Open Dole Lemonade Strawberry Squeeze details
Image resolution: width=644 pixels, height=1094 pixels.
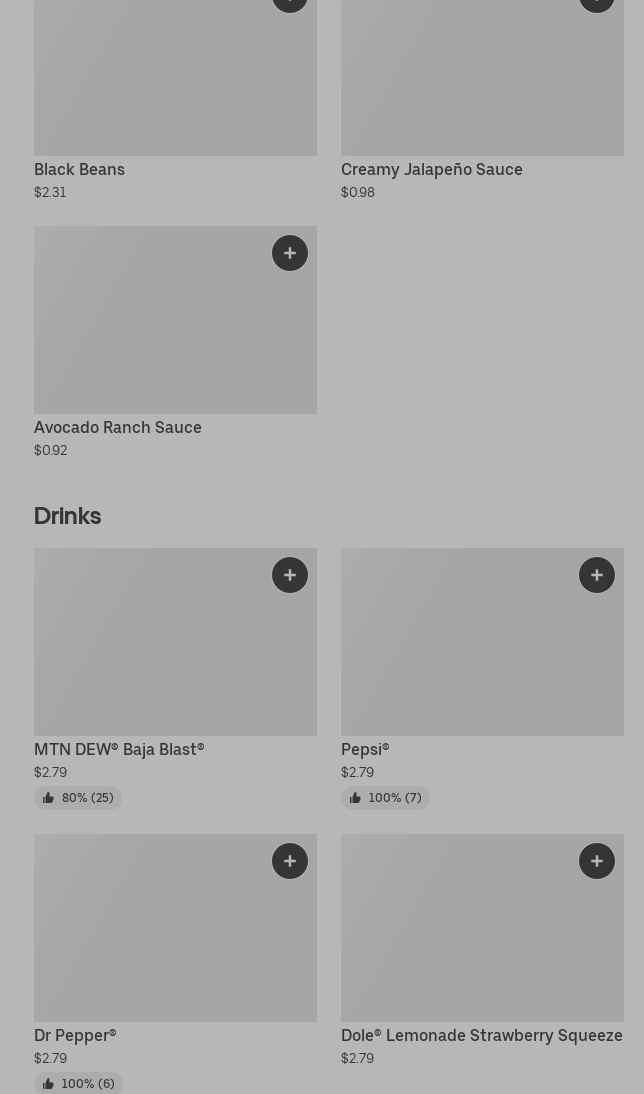(481, 1035)
